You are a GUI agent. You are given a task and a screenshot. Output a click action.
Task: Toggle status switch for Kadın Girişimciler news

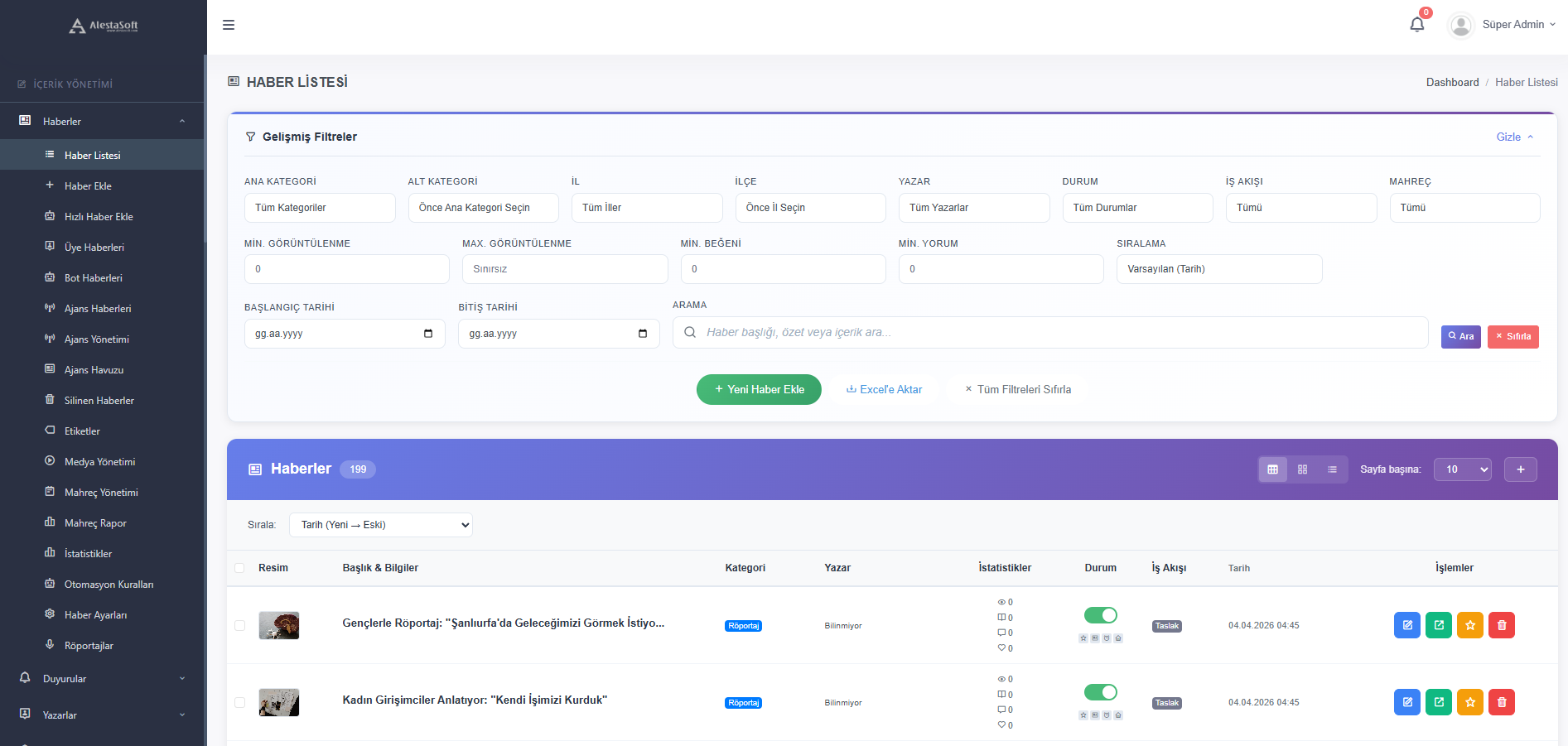[x=1100, y=692]
